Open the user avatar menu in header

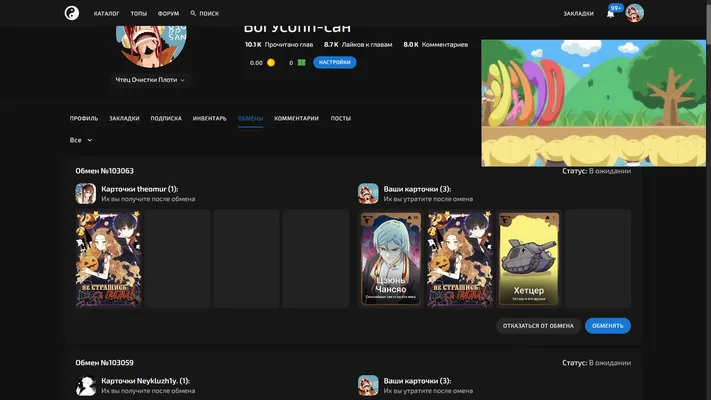(634, 13)
